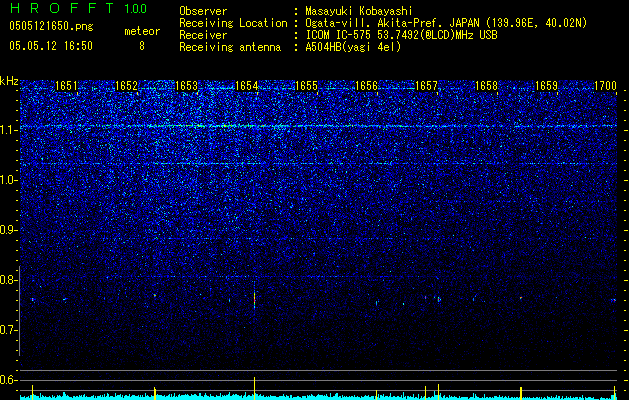Select the meteor count value 8
Image resolution: width=629 pixels, height=400 pixels.
point(142,46)
